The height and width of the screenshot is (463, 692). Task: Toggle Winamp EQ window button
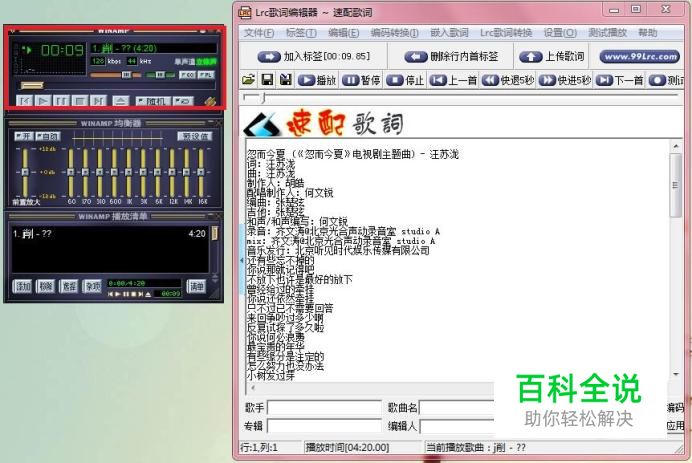pos(188,75)
